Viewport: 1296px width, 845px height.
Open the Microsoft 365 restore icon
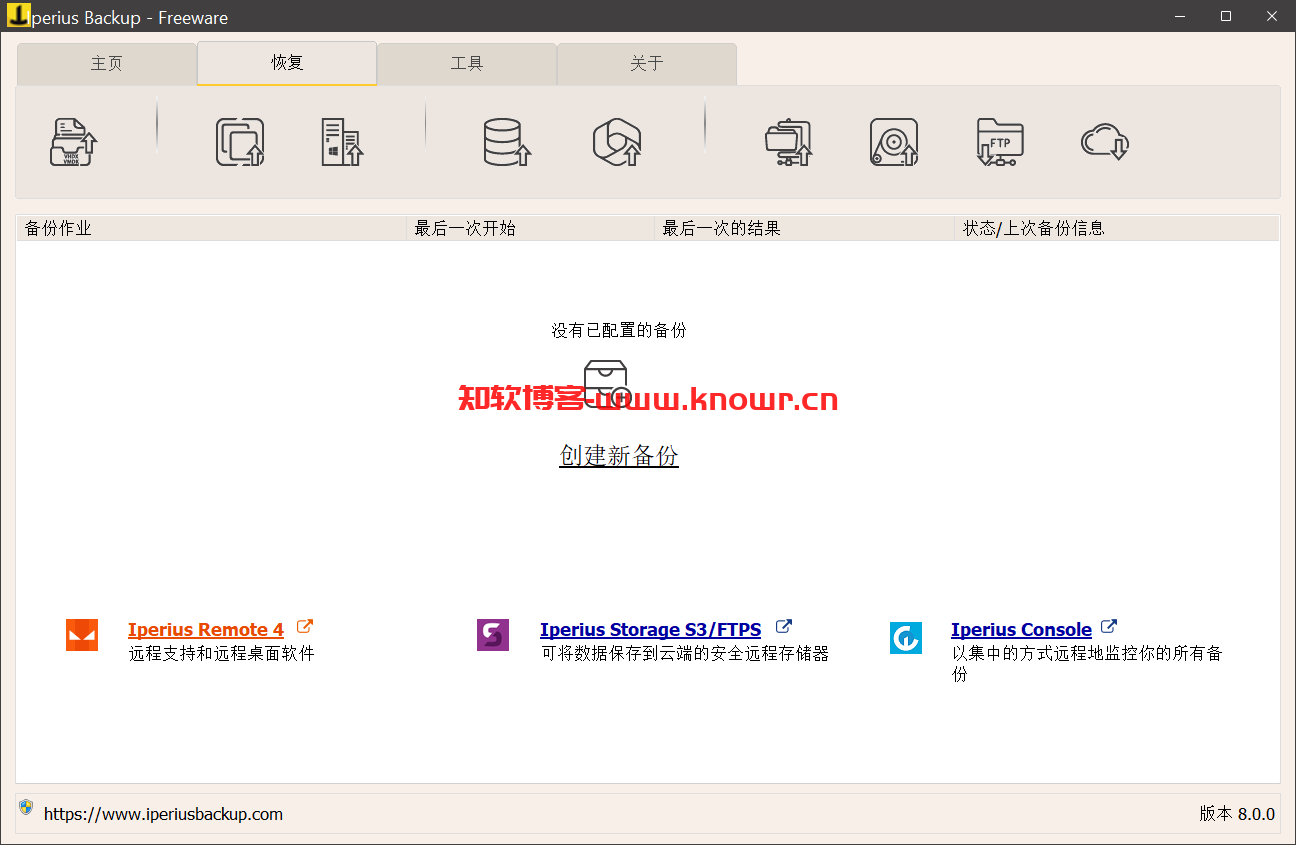pyautogui.click(x=617, y=142)
